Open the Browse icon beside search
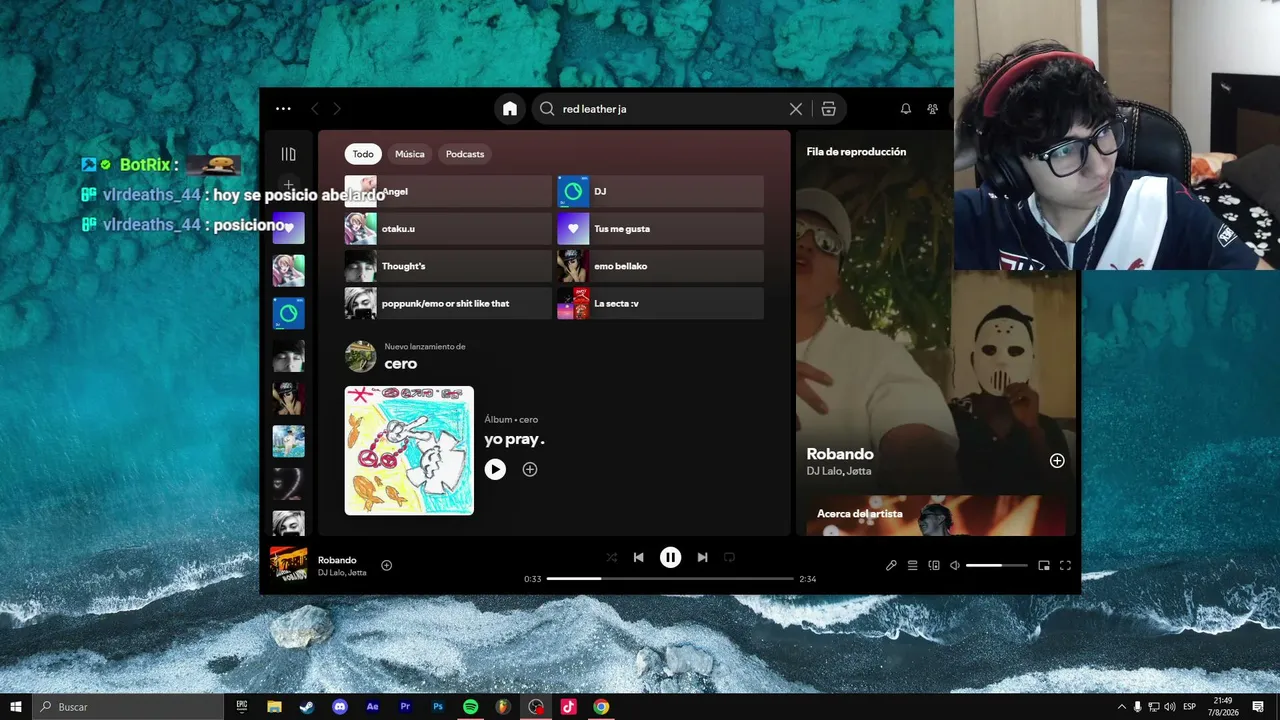 [828, 109]
